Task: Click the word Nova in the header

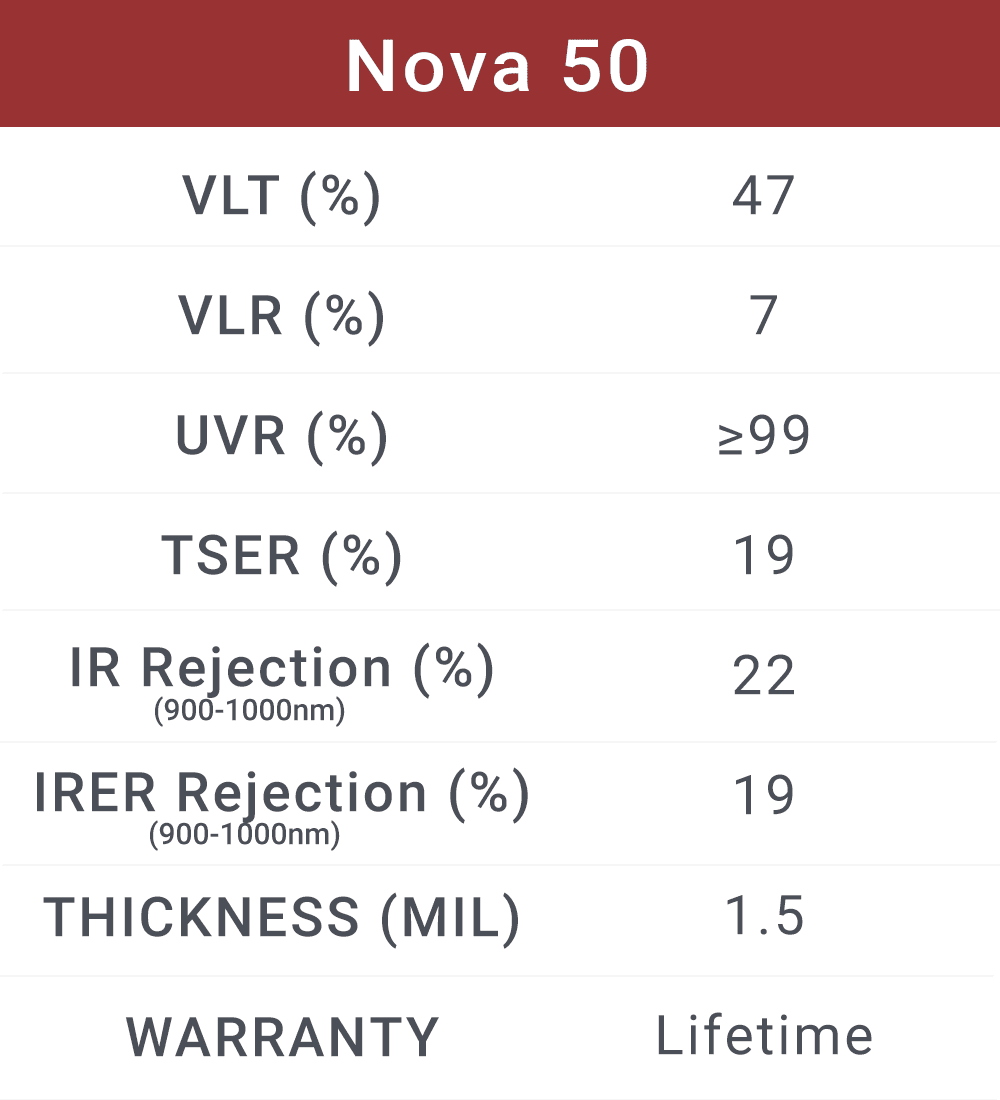Action: pyautogui.click(x=435, y=67)
